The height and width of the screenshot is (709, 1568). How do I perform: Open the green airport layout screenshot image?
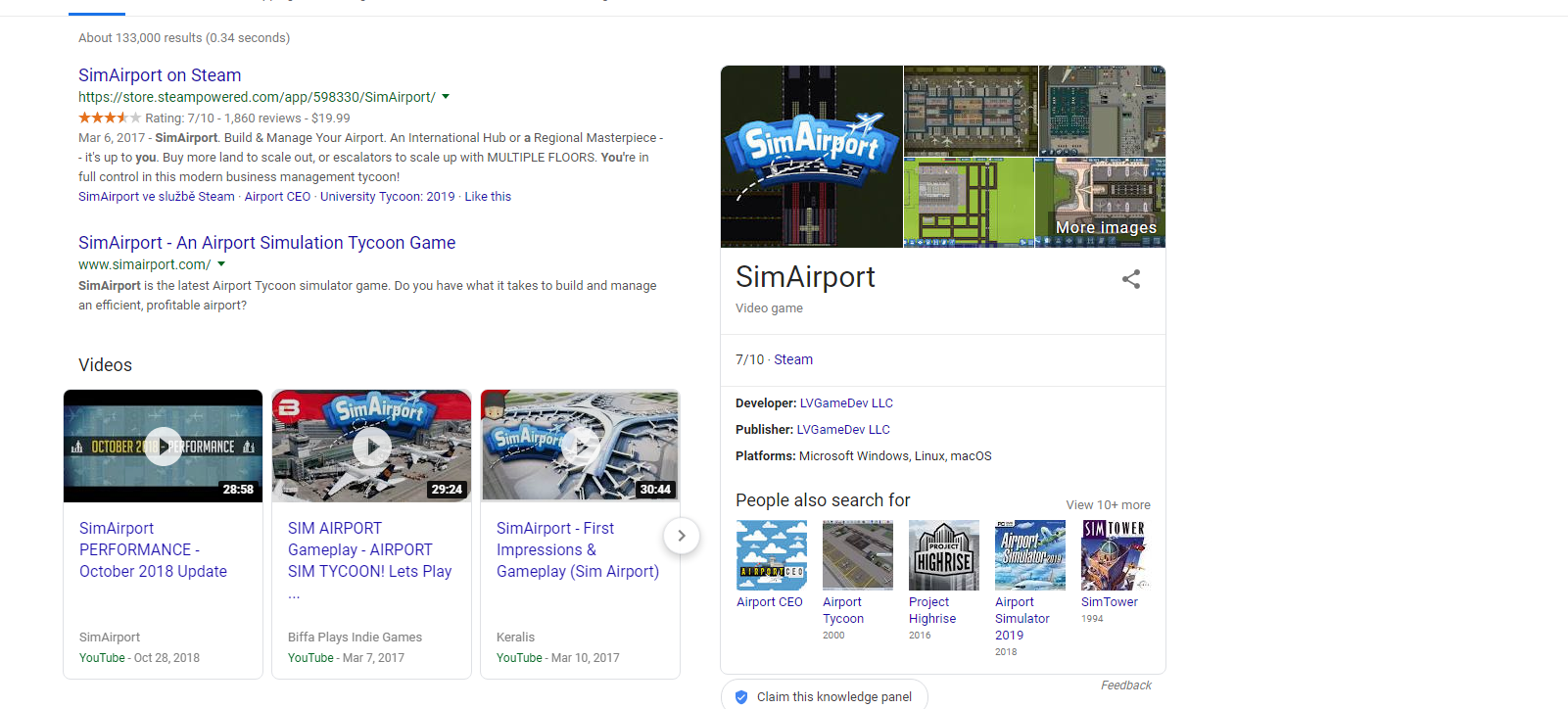(969, 203)
